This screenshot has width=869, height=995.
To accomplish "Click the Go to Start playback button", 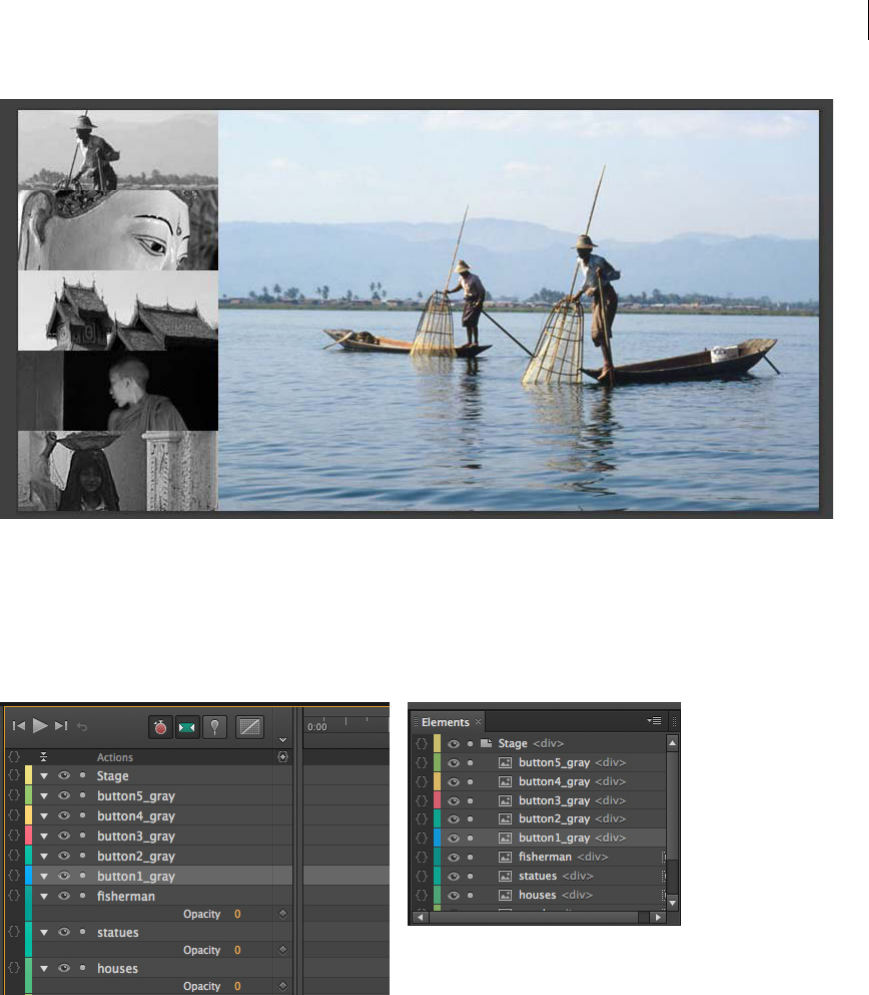I will pyautogui.click(x=19, y=725).
